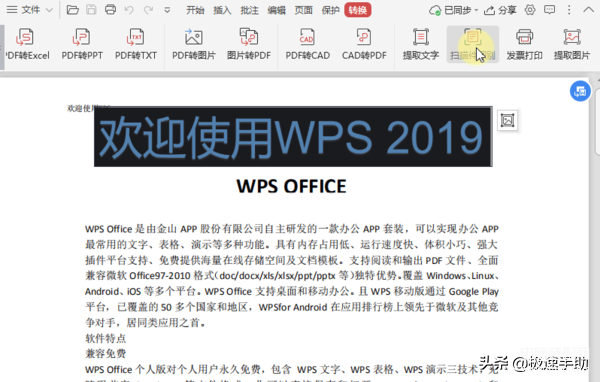Select the 欢迎使用WPS 2019 banner image
Viewport: 600px width, 382px height.
click(x=293, y=137)
